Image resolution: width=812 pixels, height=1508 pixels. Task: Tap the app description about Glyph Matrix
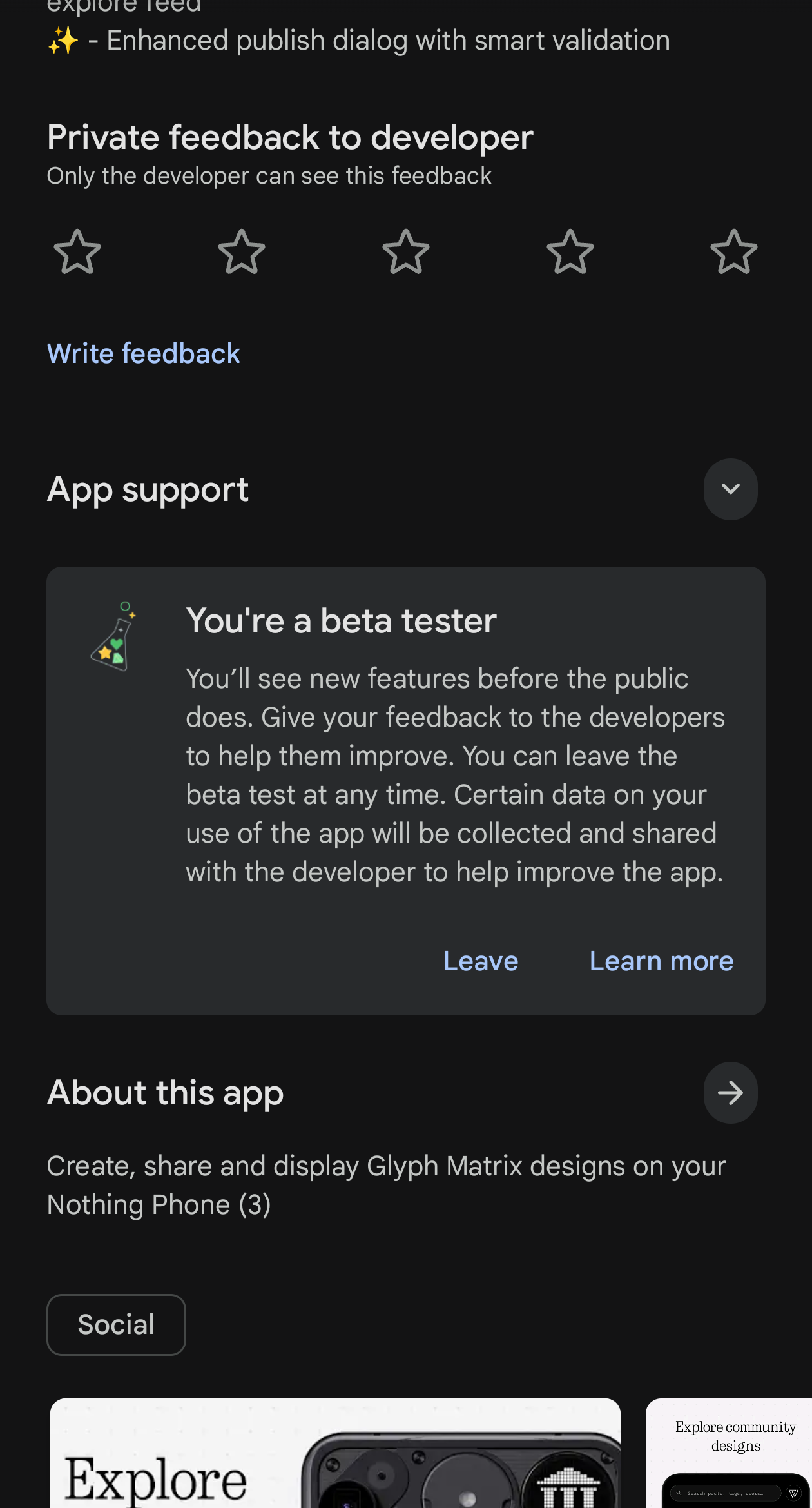coord(387,1185)
